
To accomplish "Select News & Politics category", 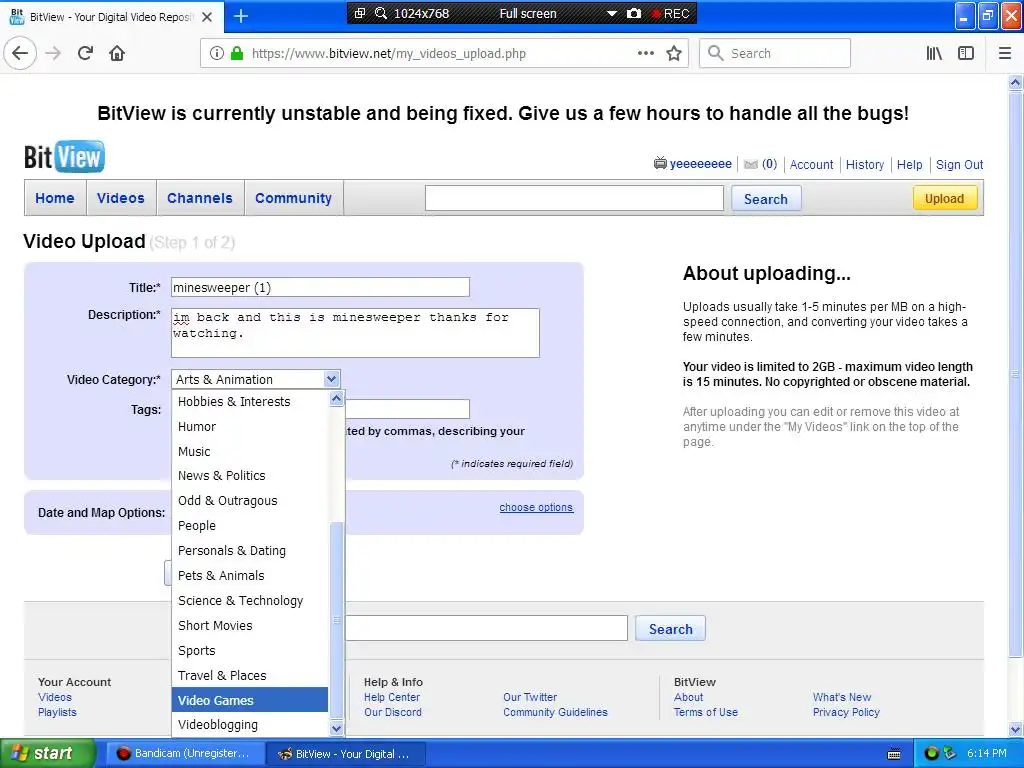I will (x=249, y=476).
